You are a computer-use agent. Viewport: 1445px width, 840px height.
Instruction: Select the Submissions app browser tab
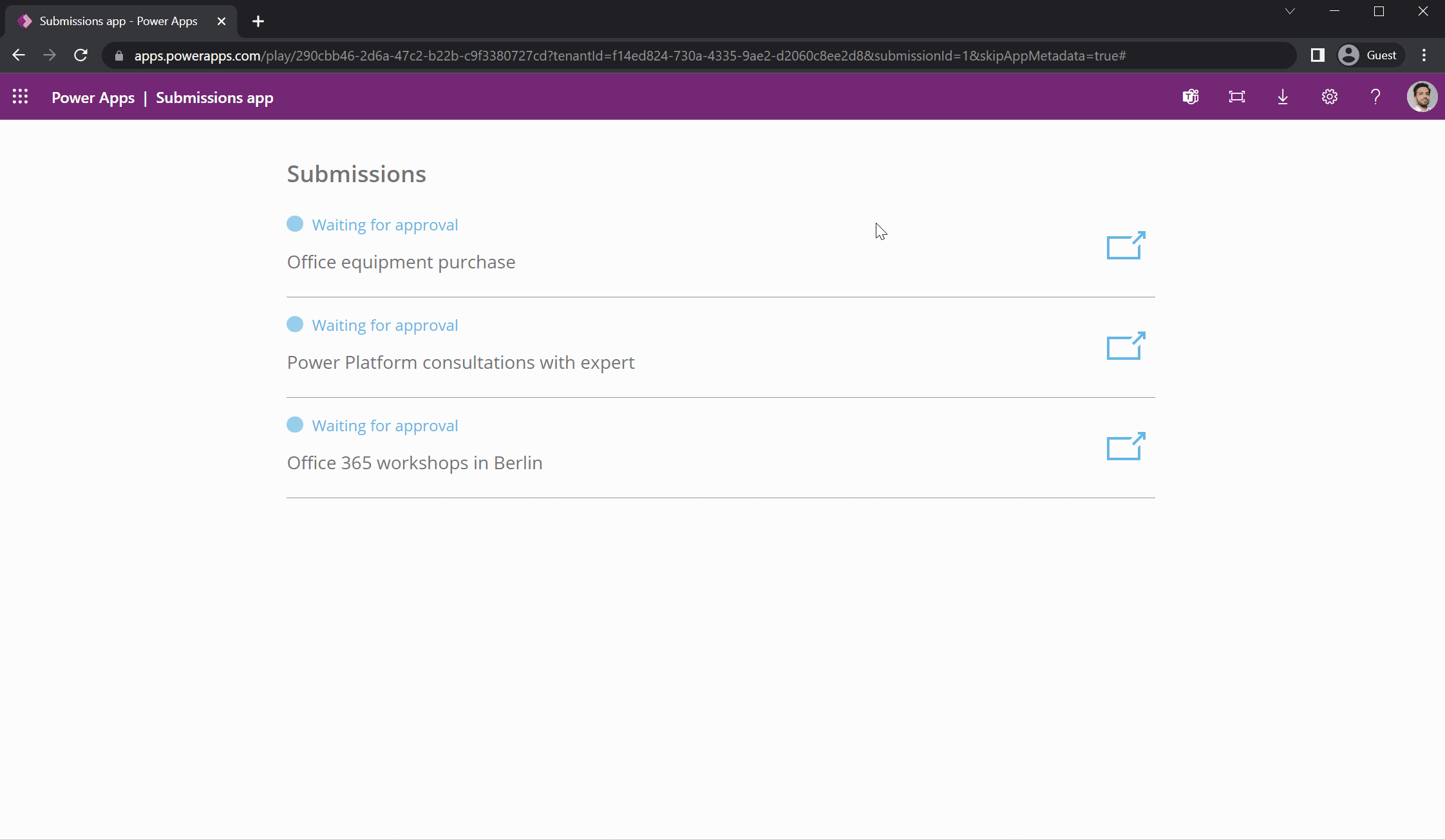[x=118, y=21]
